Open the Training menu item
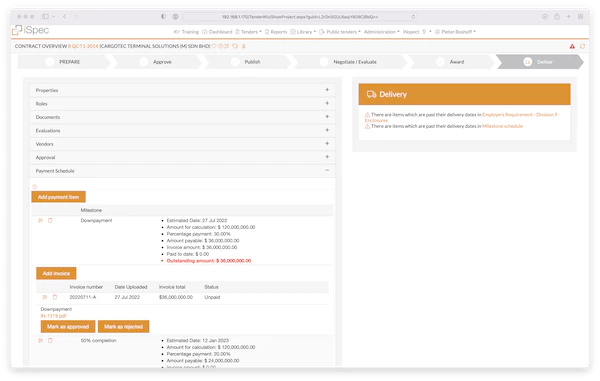 pos(186,32)
